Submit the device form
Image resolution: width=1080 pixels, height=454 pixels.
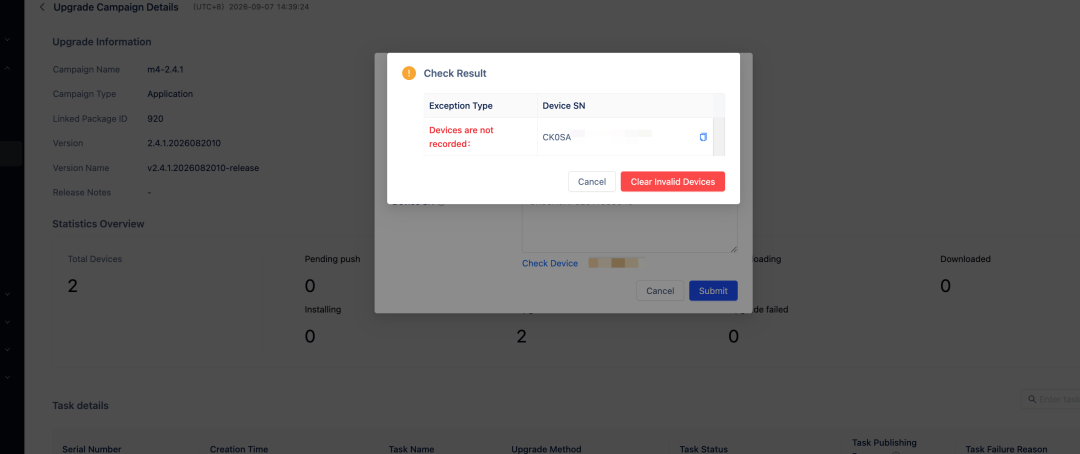[x=713, y=291]
